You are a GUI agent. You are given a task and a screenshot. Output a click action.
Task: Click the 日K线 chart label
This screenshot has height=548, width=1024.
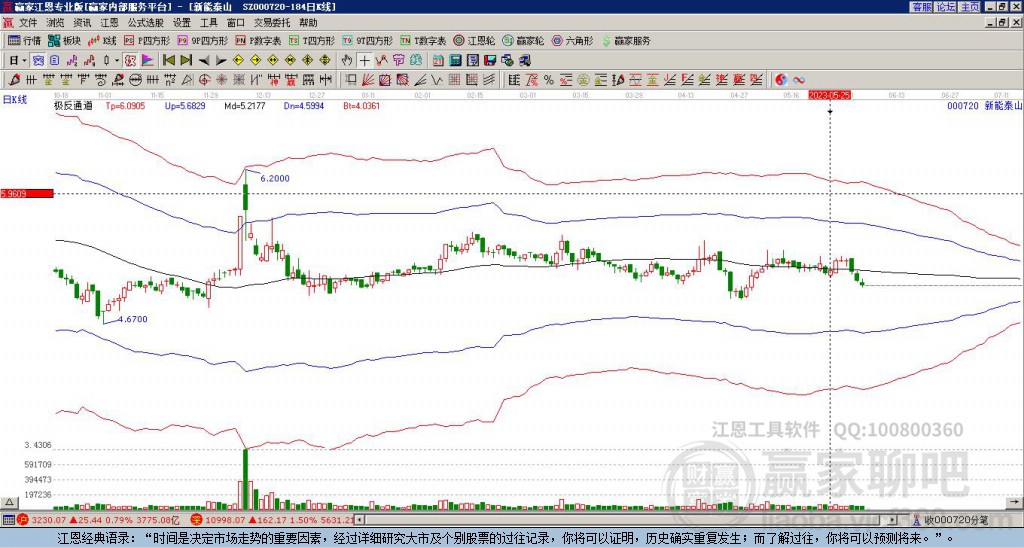pos(14,99)
